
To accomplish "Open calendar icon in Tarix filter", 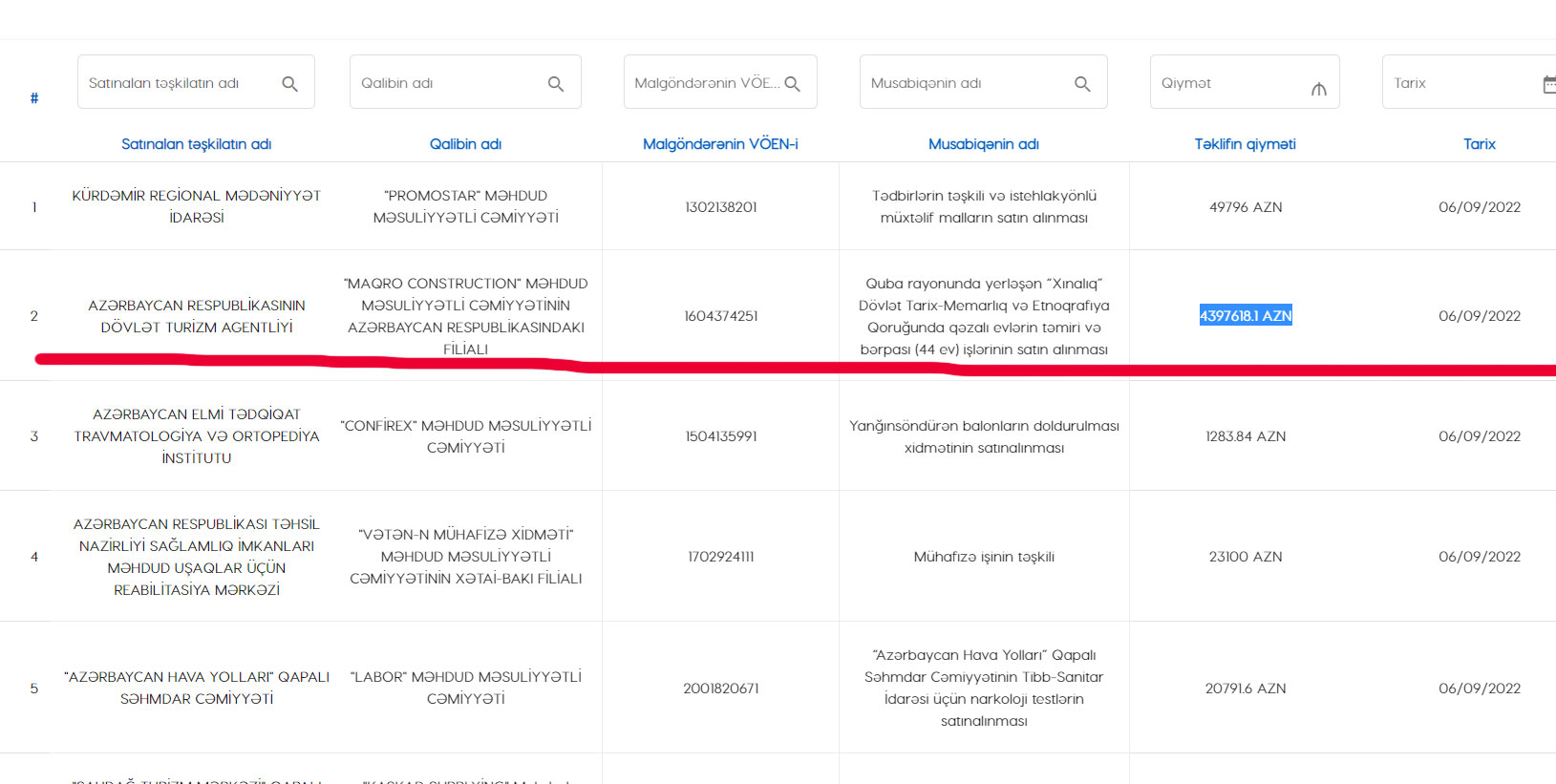I will 1549,84.
